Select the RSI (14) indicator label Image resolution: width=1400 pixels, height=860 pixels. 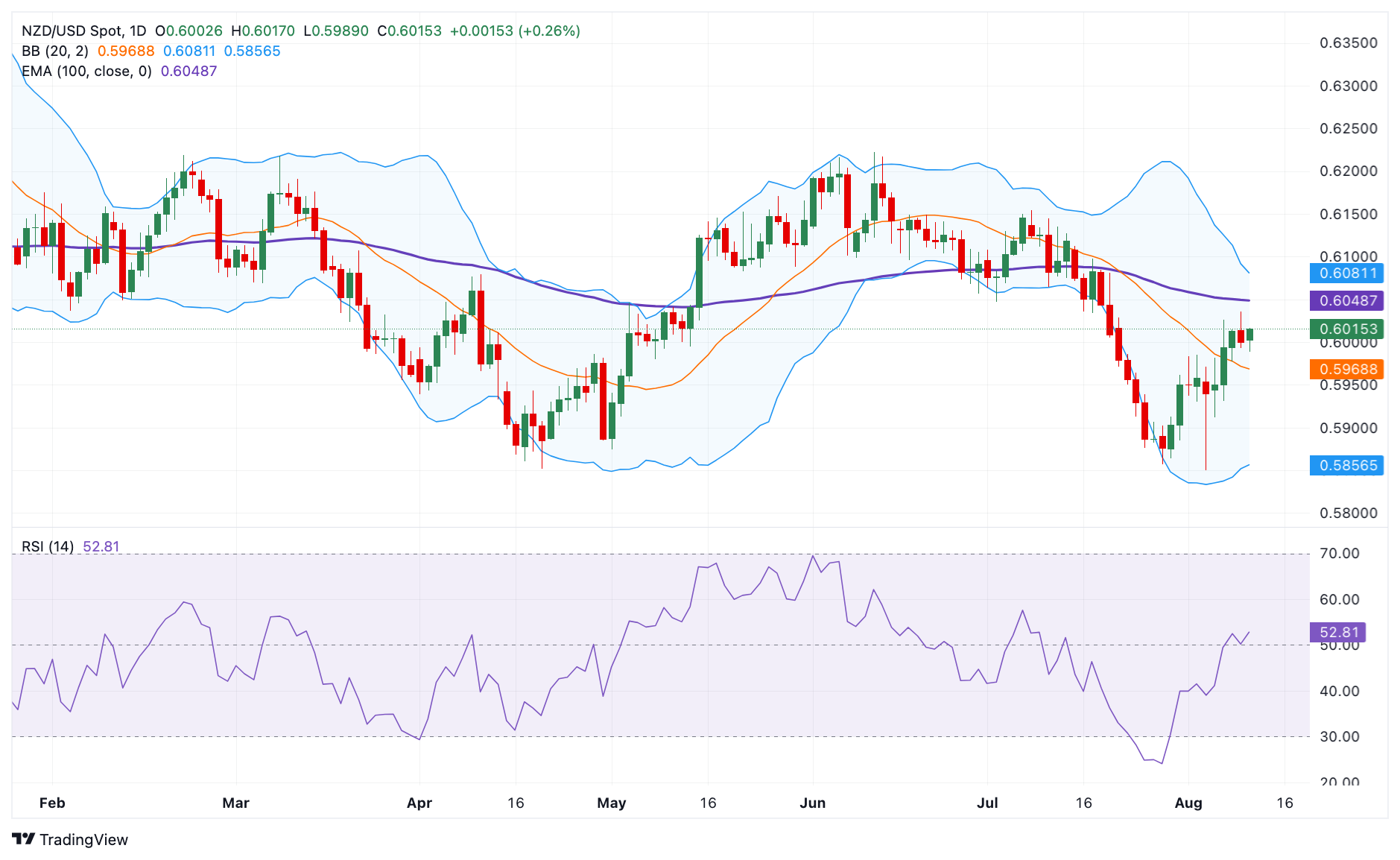coord(48,547)
